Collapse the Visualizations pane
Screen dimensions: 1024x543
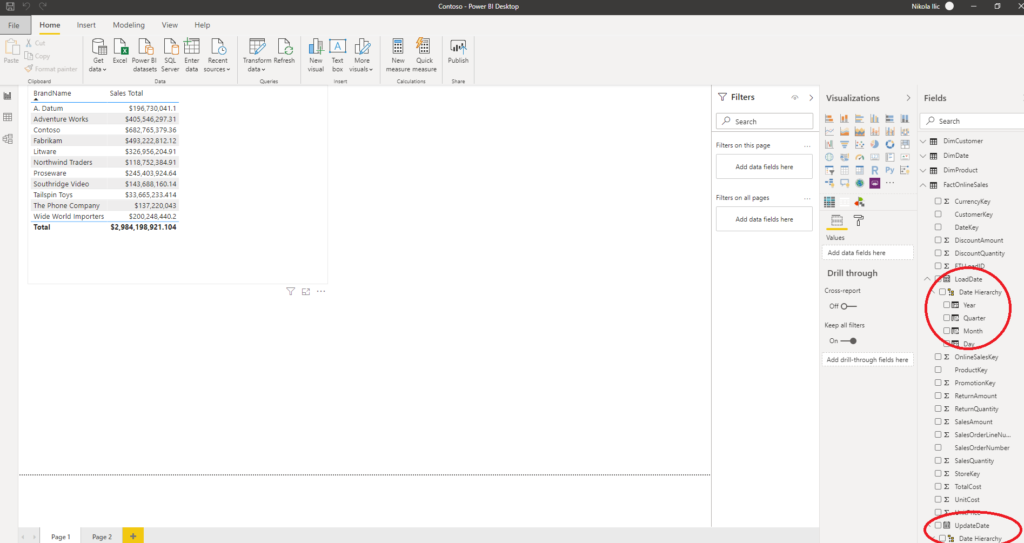coord(908,98)
